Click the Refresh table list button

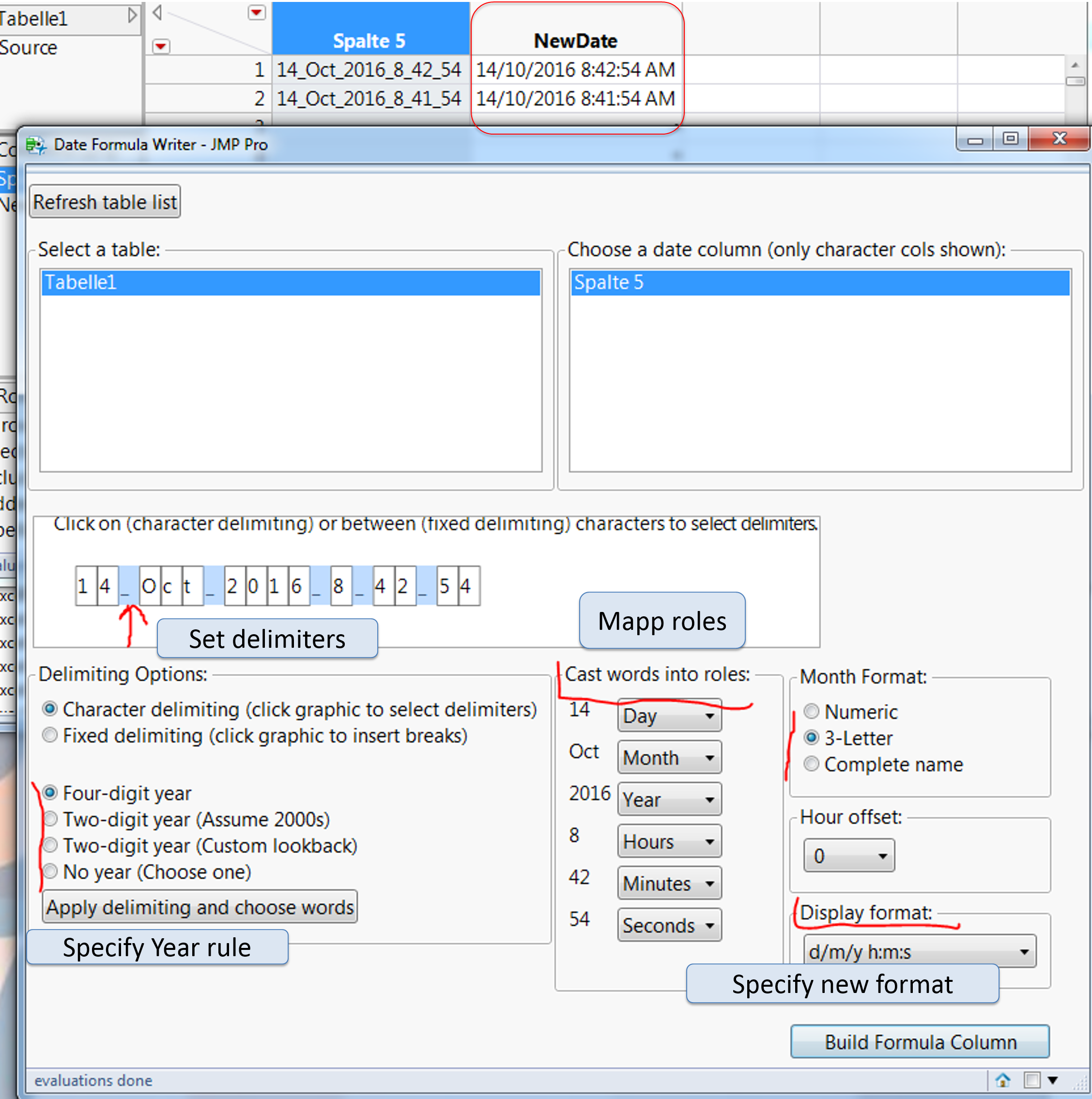(x=105, y=201)
